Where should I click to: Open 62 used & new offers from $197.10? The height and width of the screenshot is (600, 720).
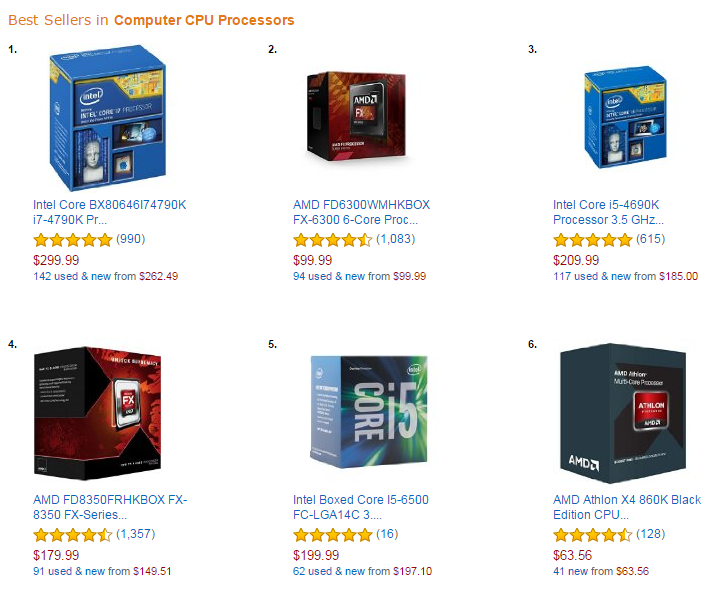pyautogui.click(x=362, y=572)
